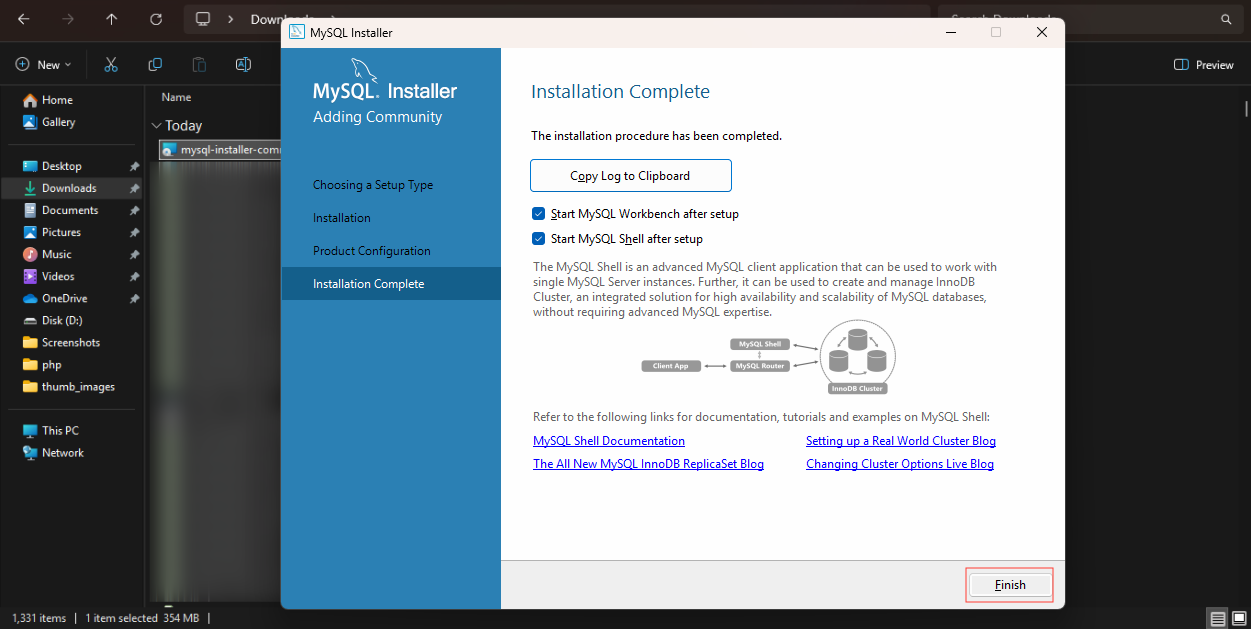The width and height of the screenshot is (1251, 629).
Task: Unpin Desktop using its pin icon
Action: tap(134, 166)
